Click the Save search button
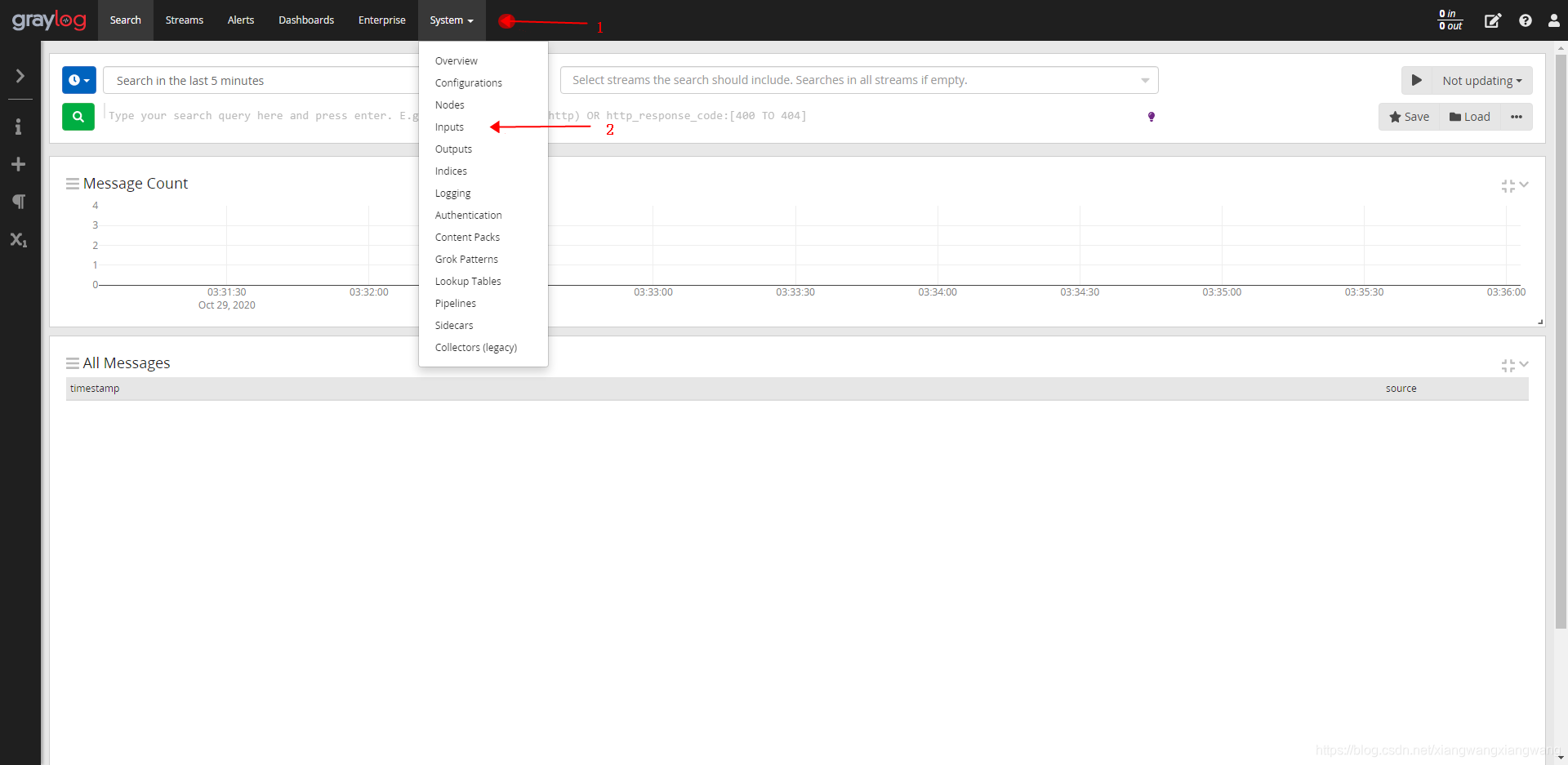Viewport: 1568px width, 765px height. click(1409, 117)
